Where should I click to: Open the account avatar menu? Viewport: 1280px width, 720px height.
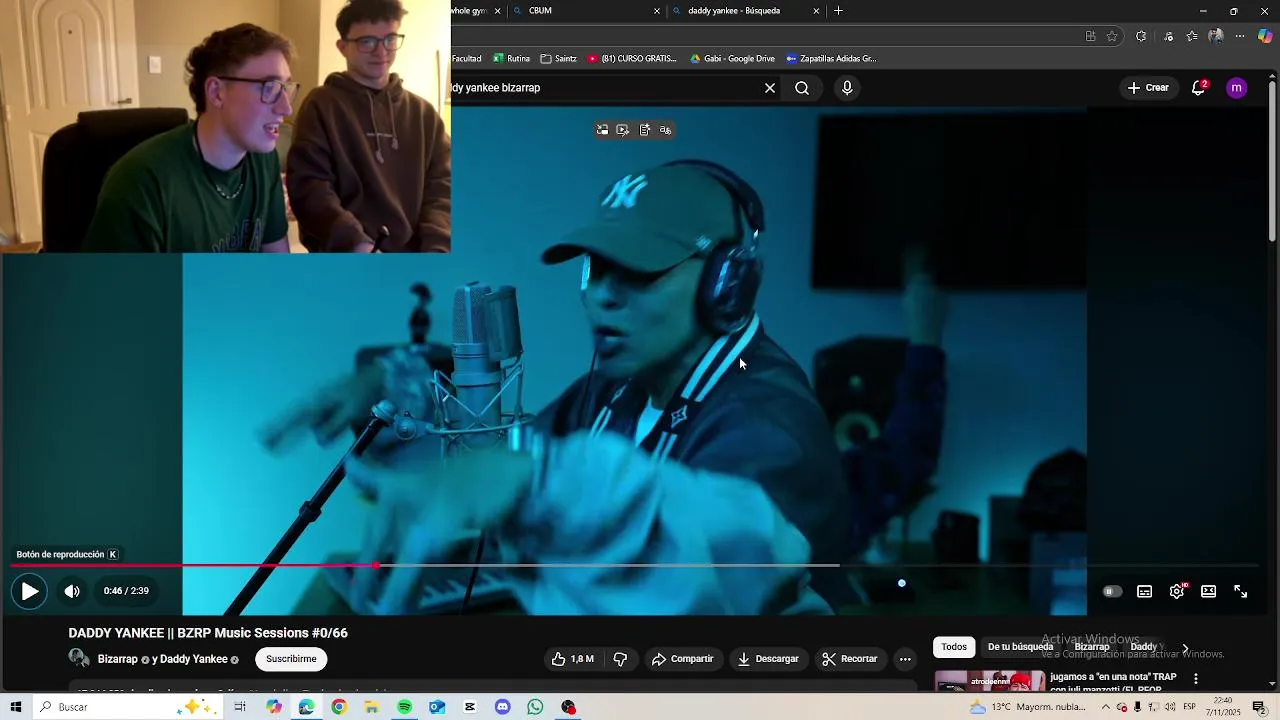pyautogui.click(x=1237, y=88)
